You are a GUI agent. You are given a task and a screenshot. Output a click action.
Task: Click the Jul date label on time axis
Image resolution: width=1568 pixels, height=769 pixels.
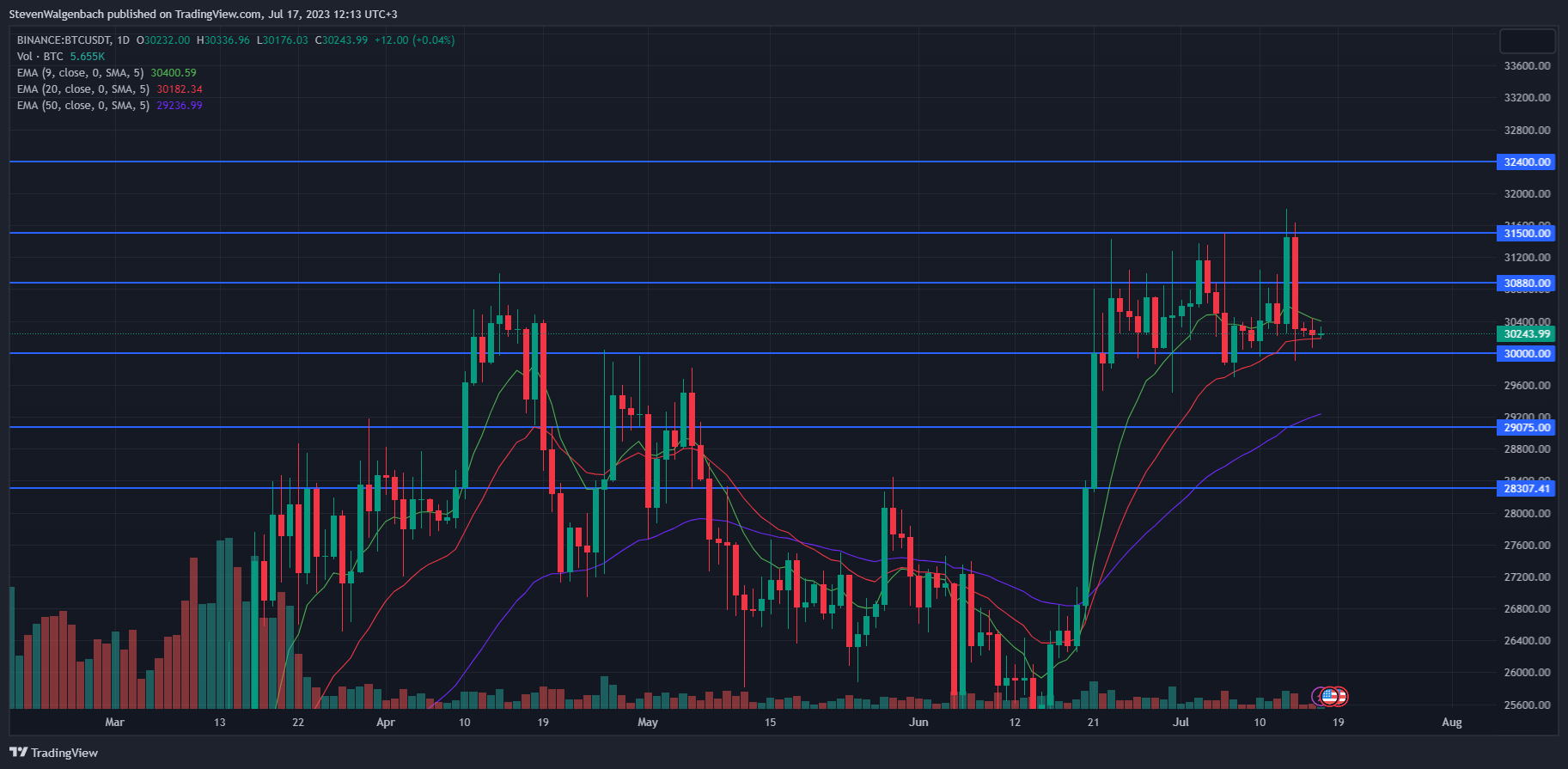click(1181, 723)
